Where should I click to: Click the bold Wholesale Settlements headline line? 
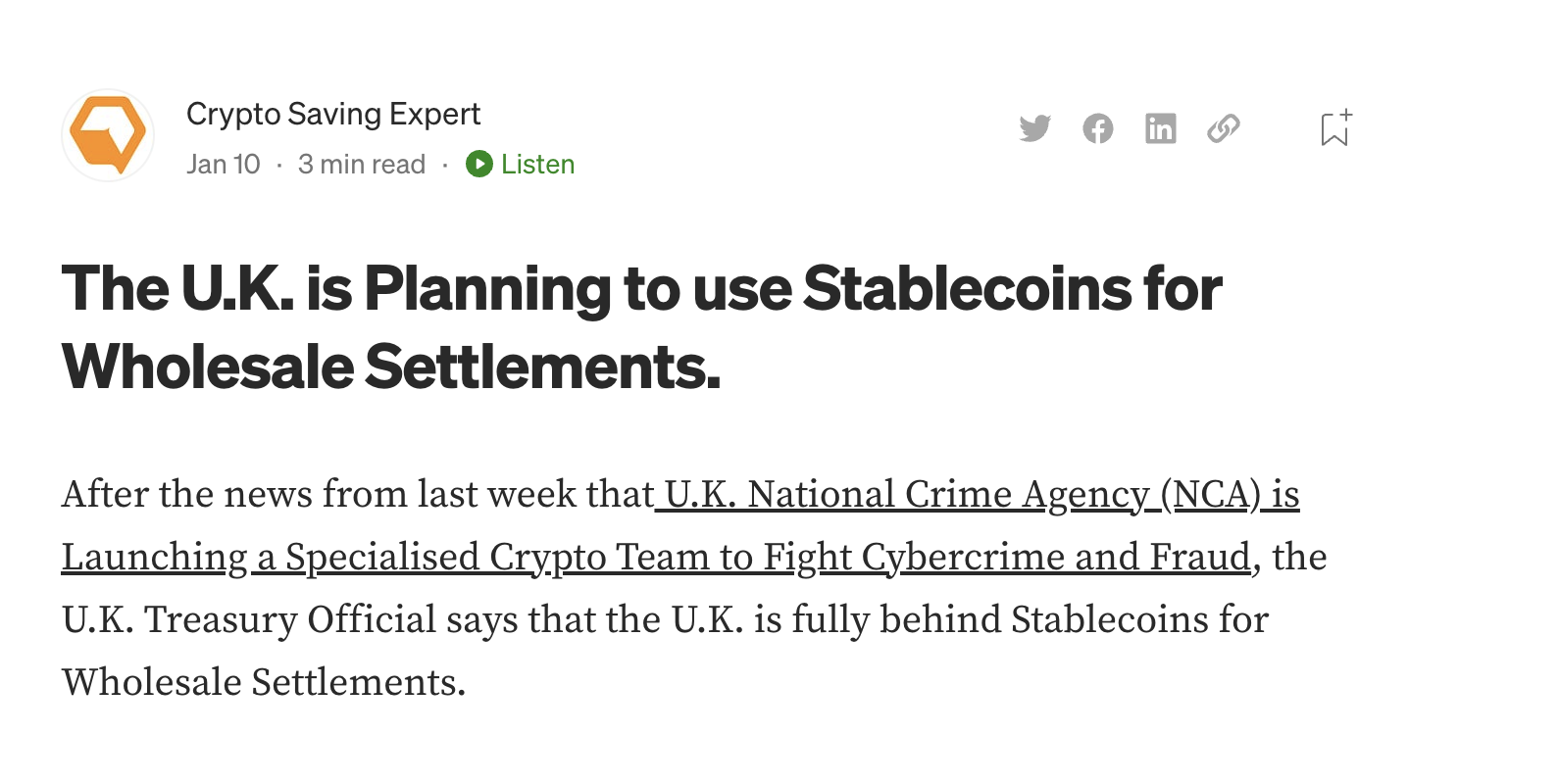coord(390,367)
